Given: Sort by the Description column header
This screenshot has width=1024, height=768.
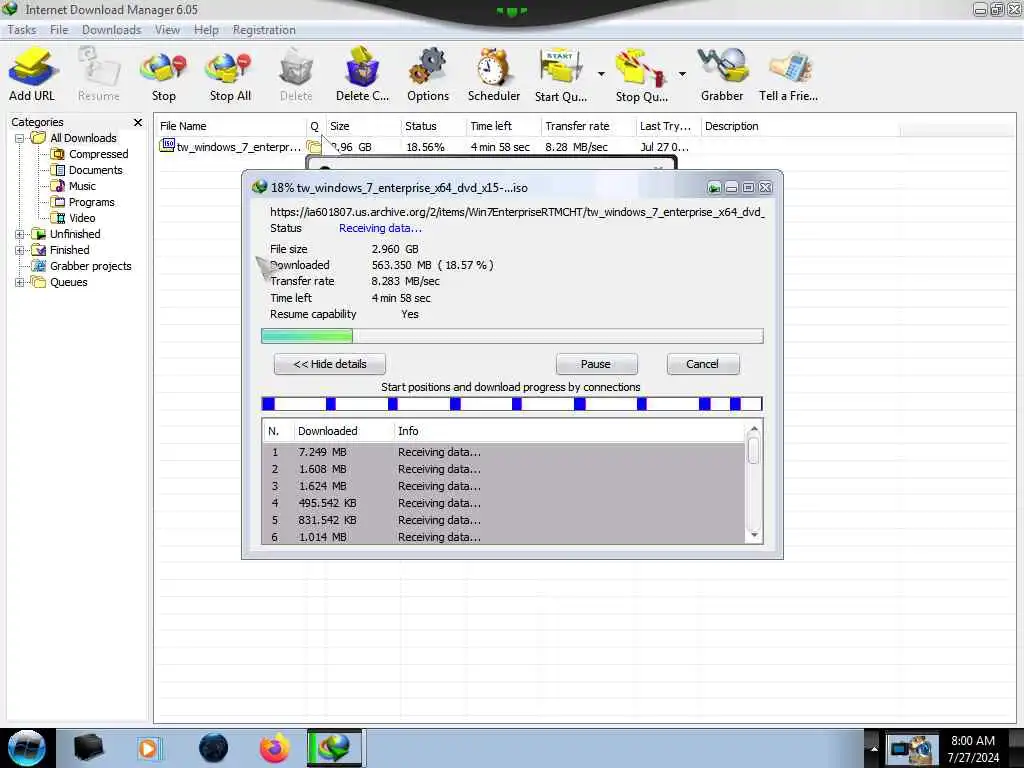Looking at the screenshot, I should tap(800, 126).
